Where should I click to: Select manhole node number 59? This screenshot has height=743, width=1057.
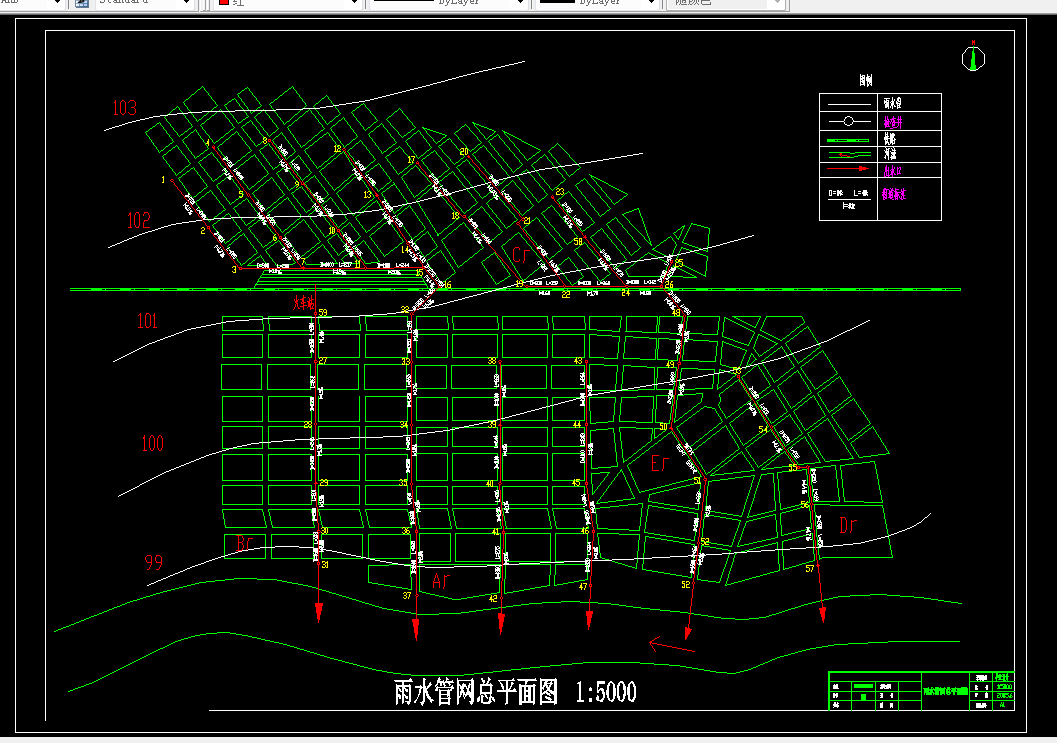click(323, 313)
